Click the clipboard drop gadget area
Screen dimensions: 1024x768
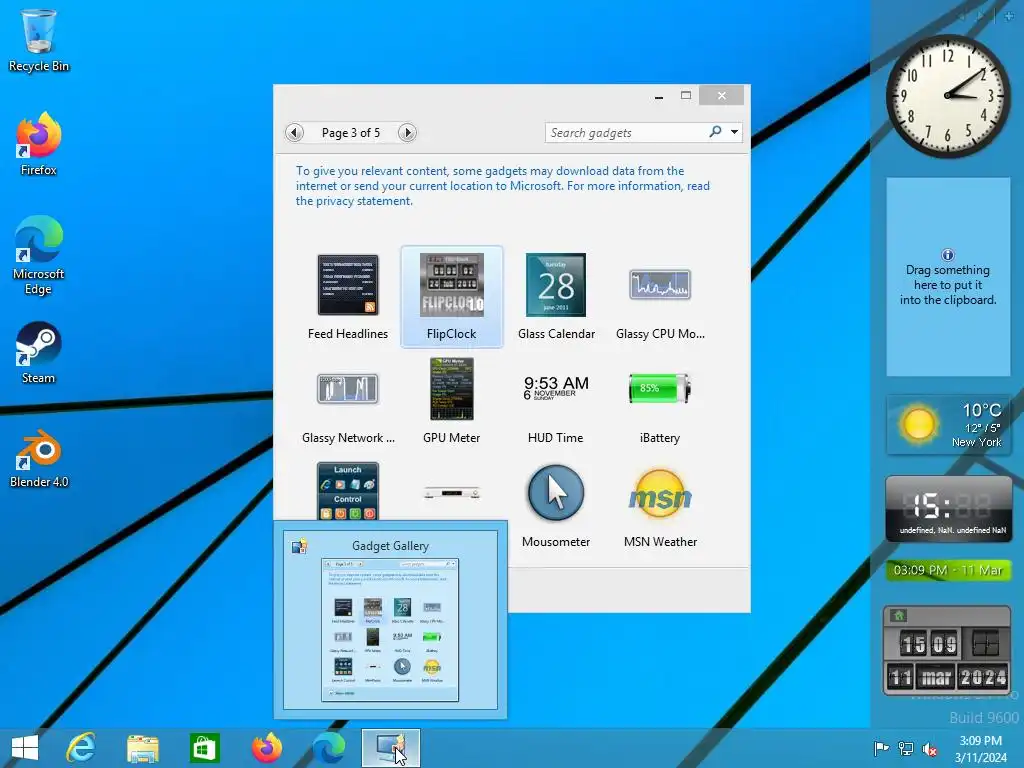coord(948,277)
